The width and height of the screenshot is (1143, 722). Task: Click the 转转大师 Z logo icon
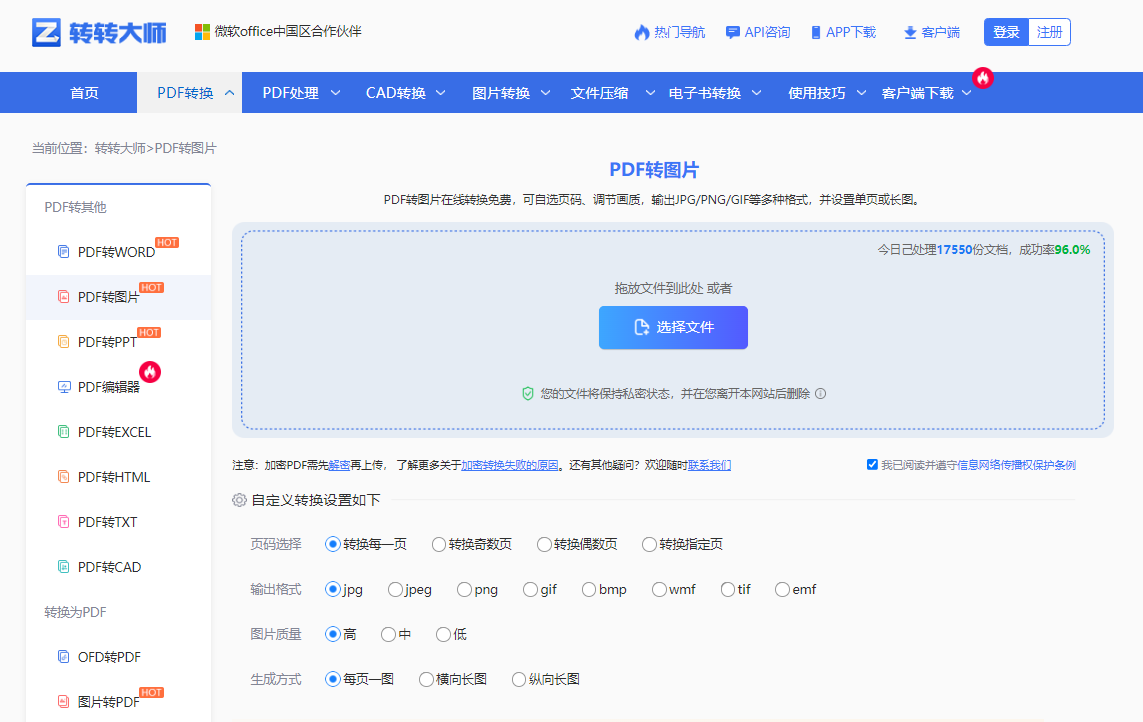46,32
